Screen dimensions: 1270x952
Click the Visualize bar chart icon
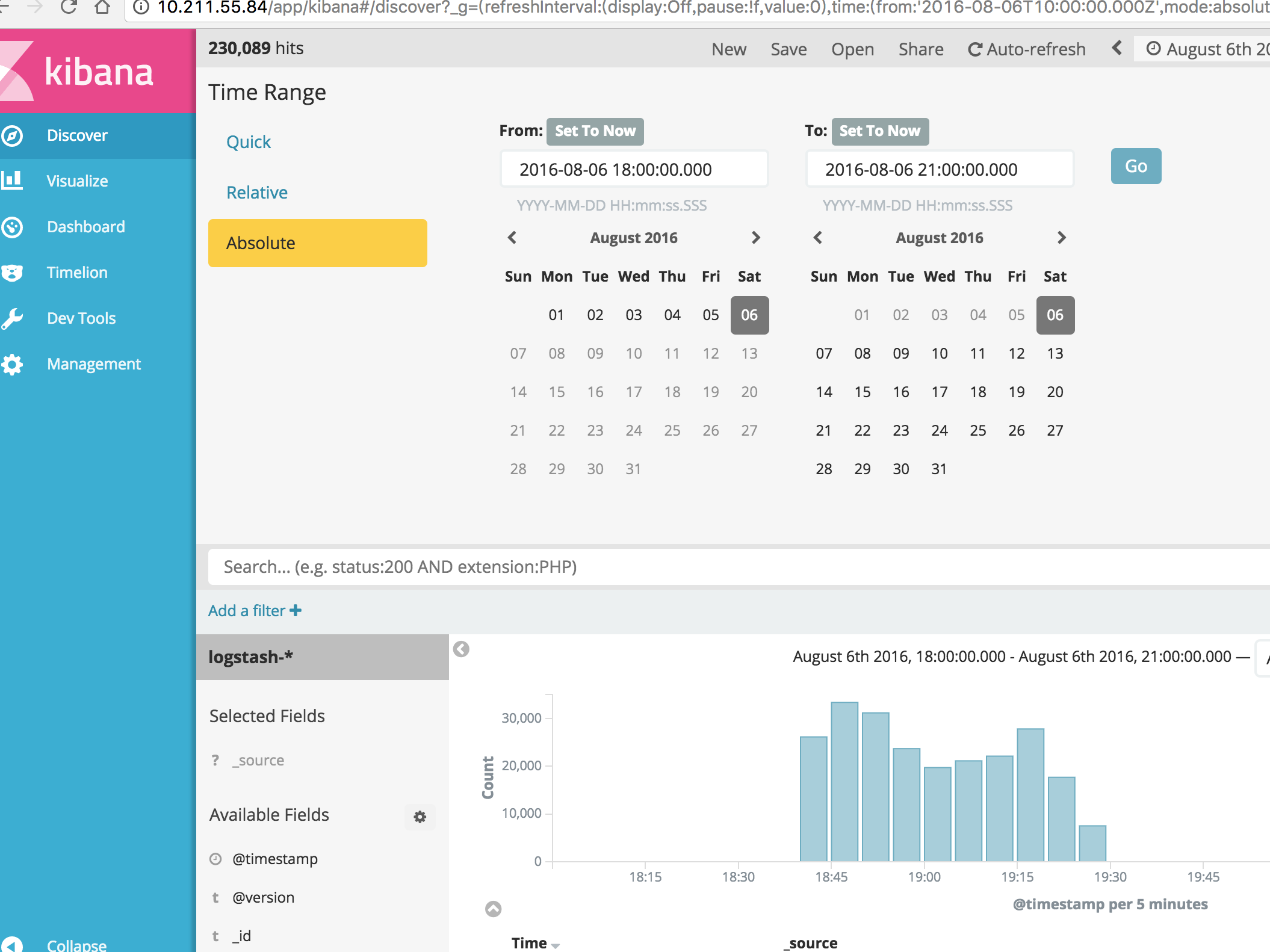12,181
